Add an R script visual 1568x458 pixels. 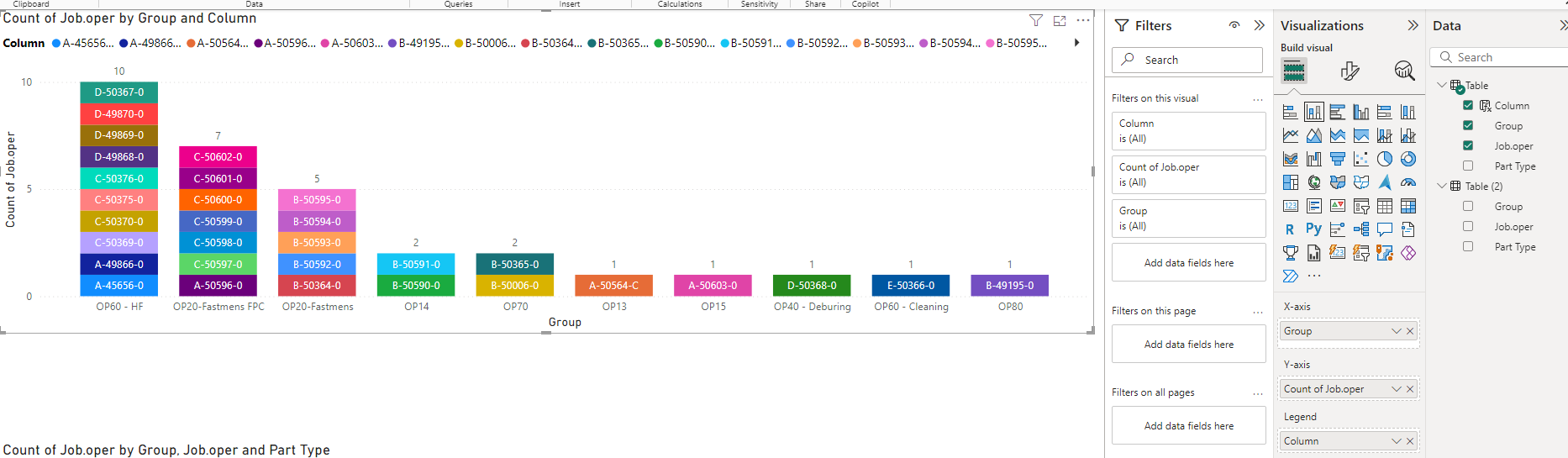[x=1290, y=229]
